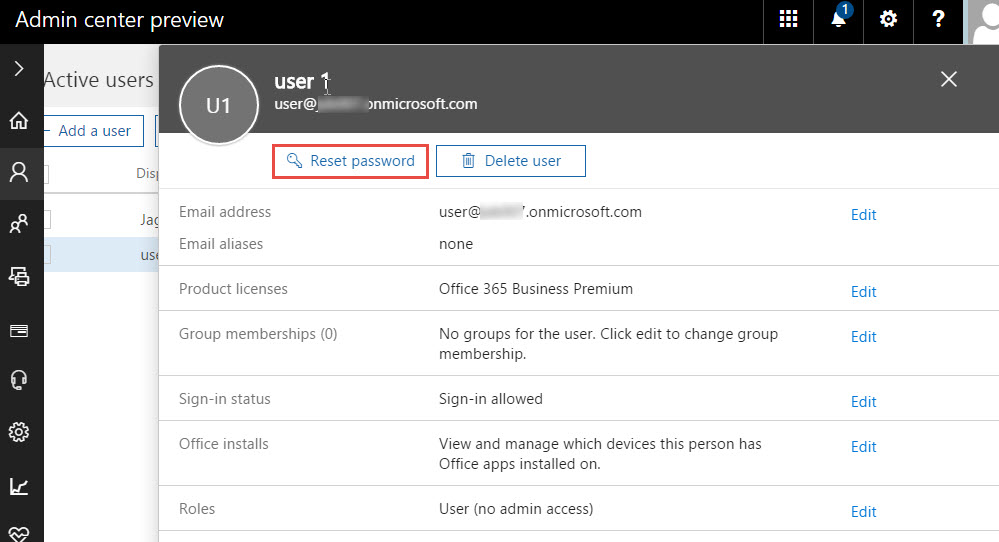The height and width of the screenshot is (542, 999).
Task: Edit the Email address row
Action: tap(863, 215)
